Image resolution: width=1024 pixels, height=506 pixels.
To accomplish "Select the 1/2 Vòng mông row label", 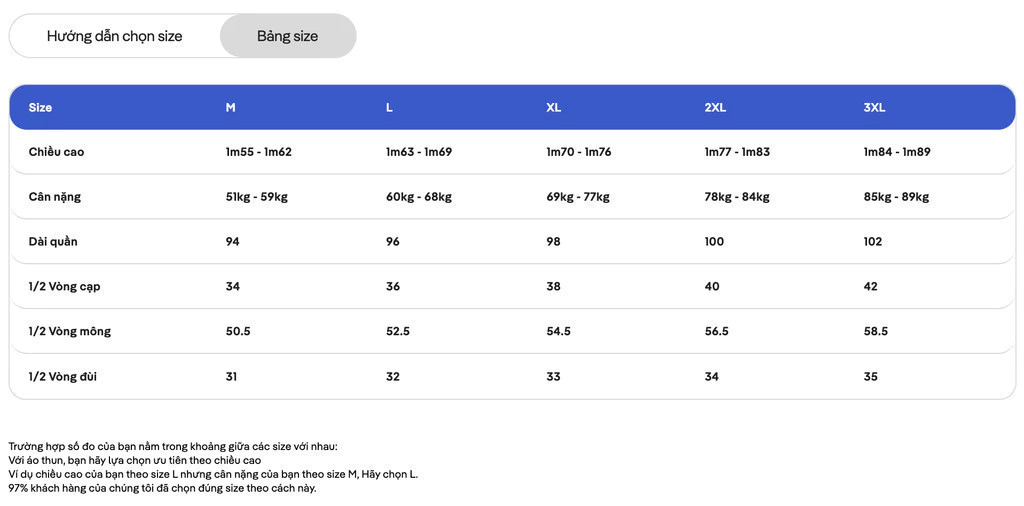I will [70, 332].
